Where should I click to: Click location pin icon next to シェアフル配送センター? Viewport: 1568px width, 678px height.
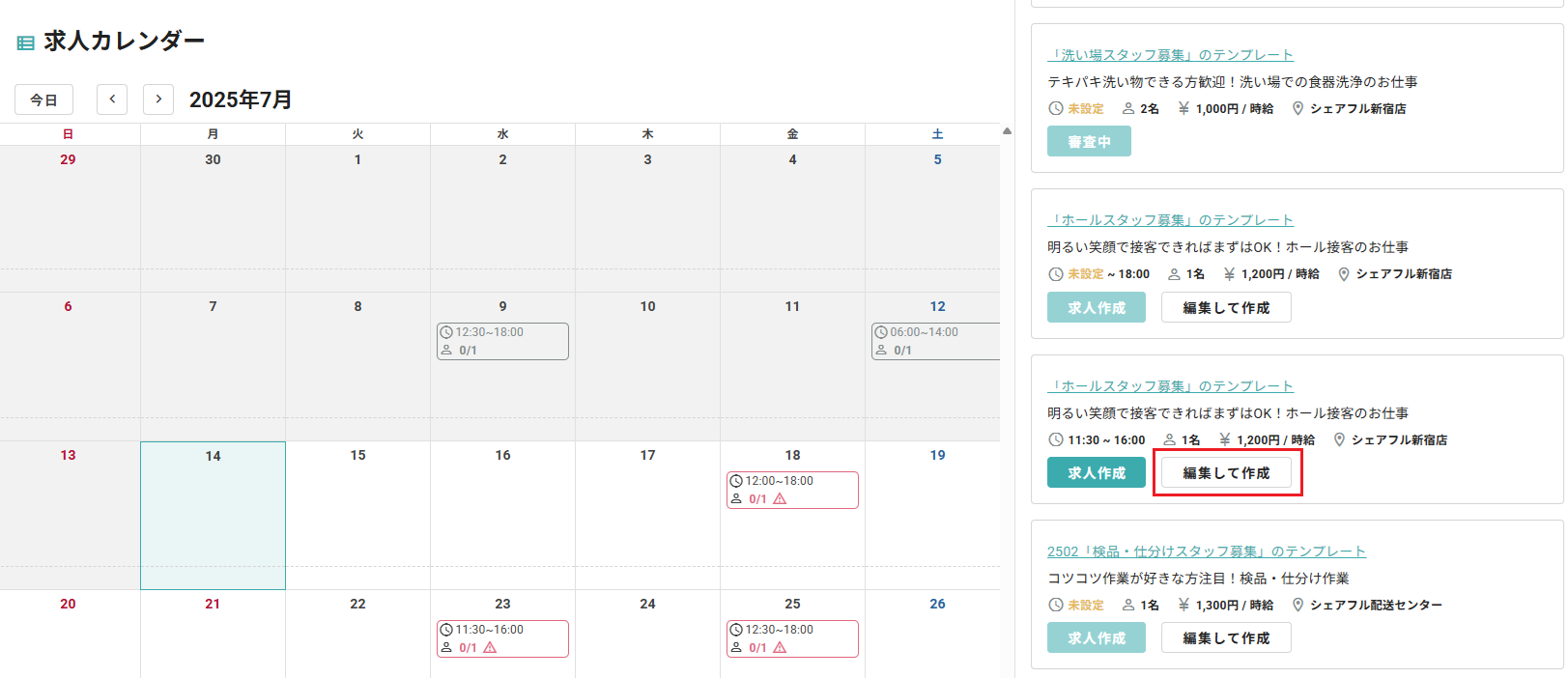pos(1298,605)
